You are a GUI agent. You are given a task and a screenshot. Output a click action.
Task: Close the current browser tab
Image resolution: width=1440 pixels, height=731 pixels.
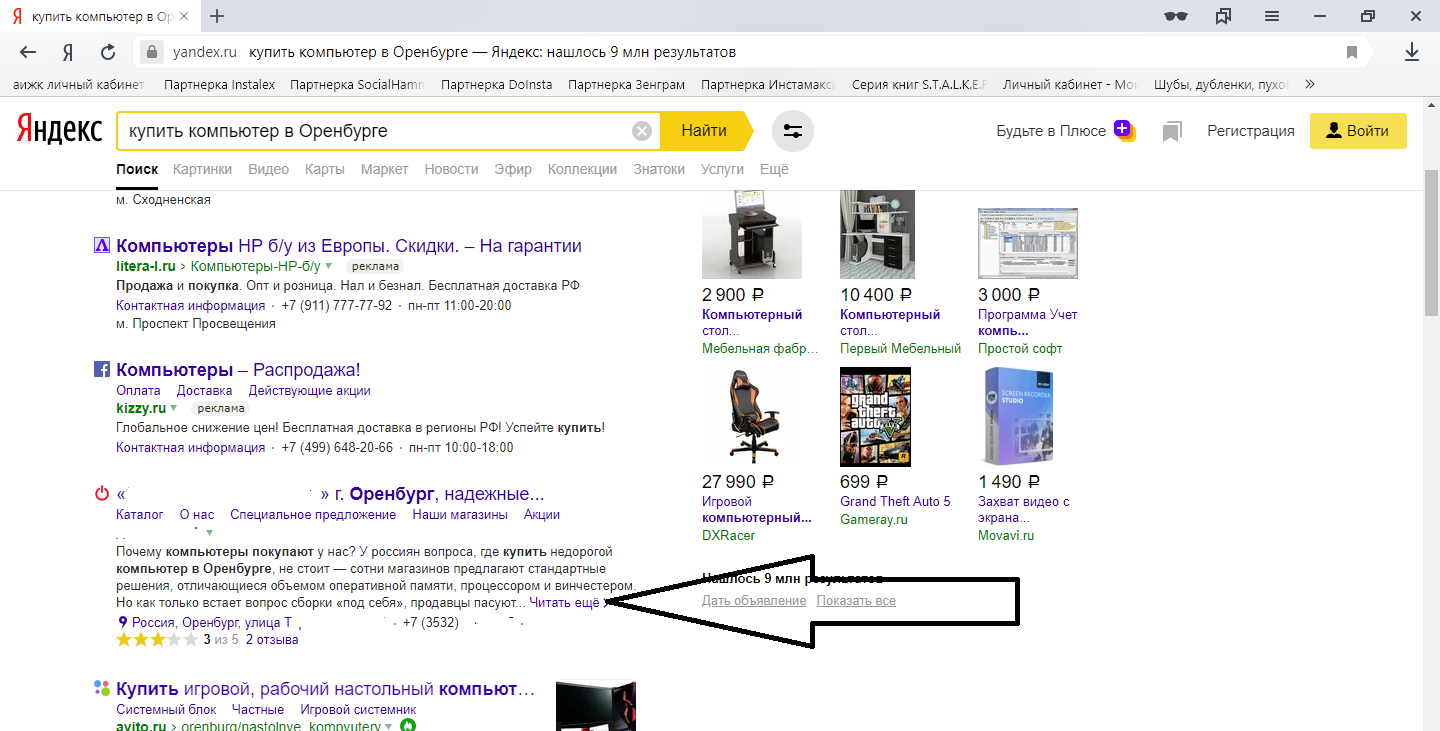183,17
